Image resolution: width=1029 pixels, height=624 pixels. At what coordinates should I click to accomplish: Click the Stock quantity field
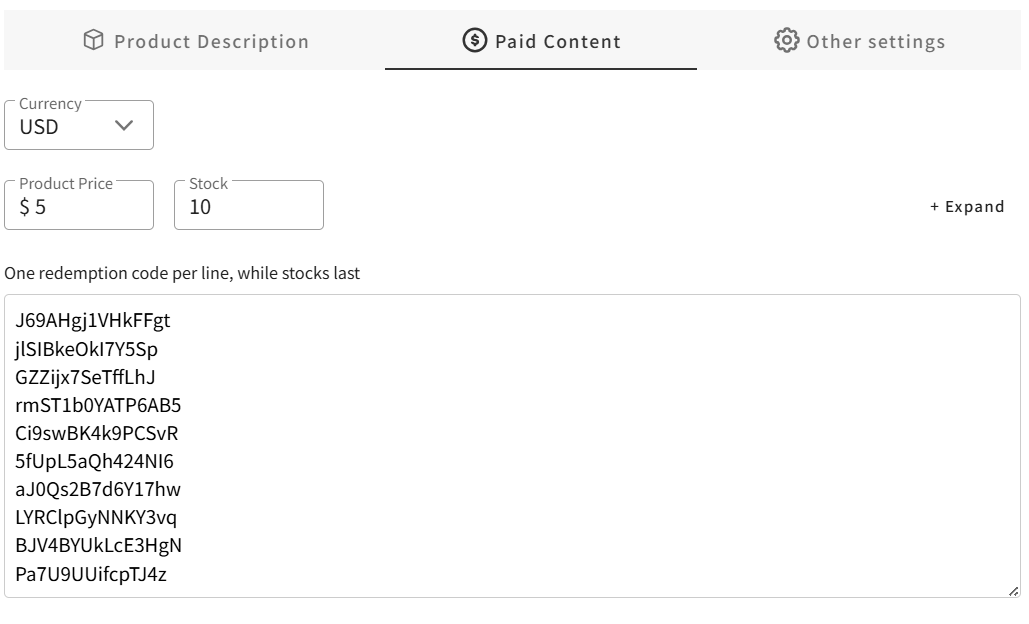point(248,207)
